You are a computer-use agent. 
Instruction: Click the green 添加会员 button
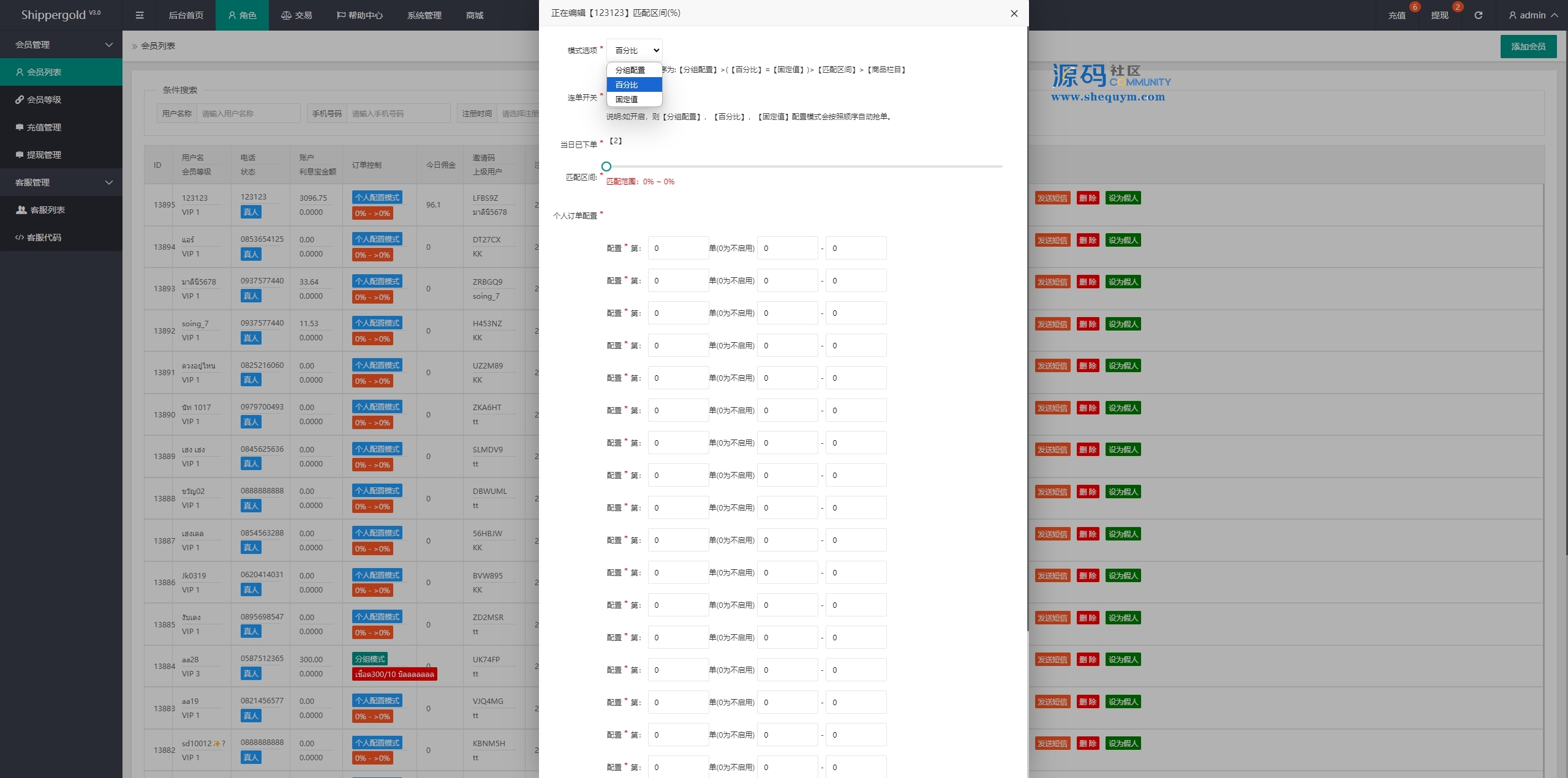(x=1528, y=47)
